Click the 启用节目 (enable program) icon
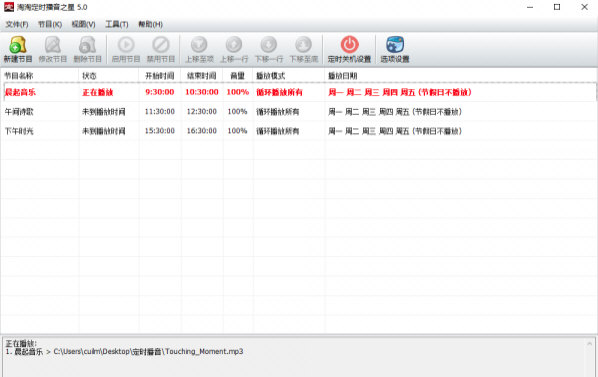The height and width of the screenshot is (377, 598). pos(126,45)
